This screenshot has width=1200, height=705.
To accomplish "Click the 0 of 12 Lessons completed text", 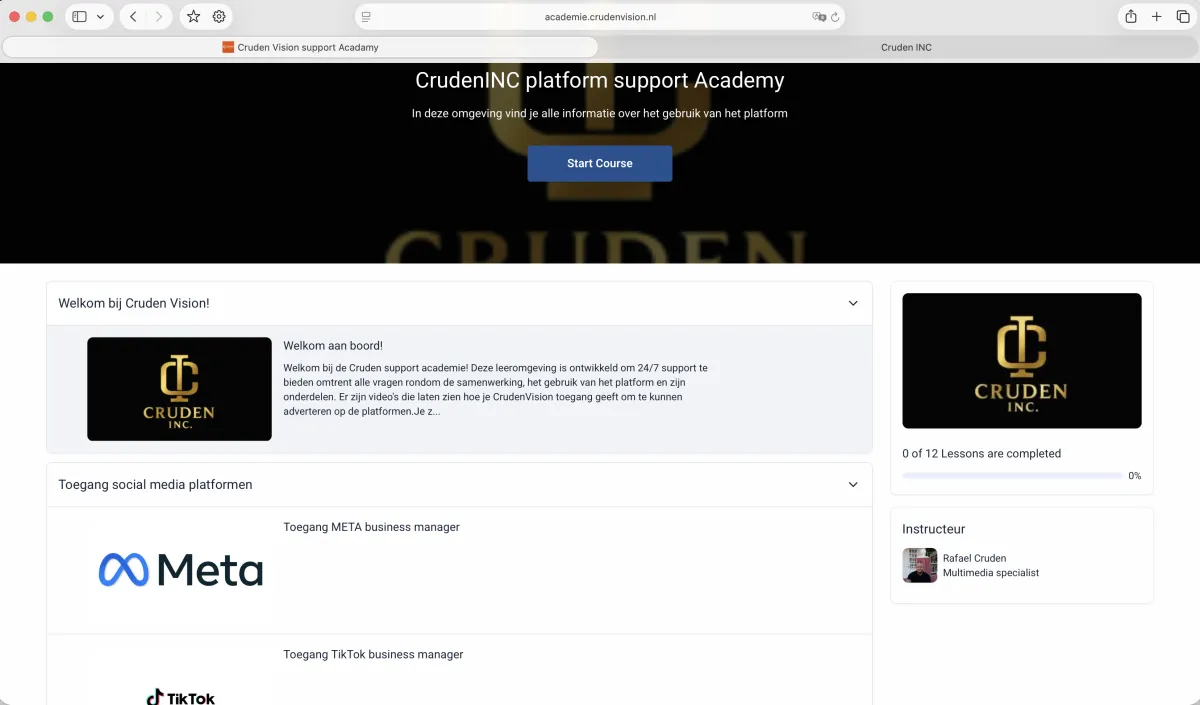I will pyautogui.click(x=981, y=453).
